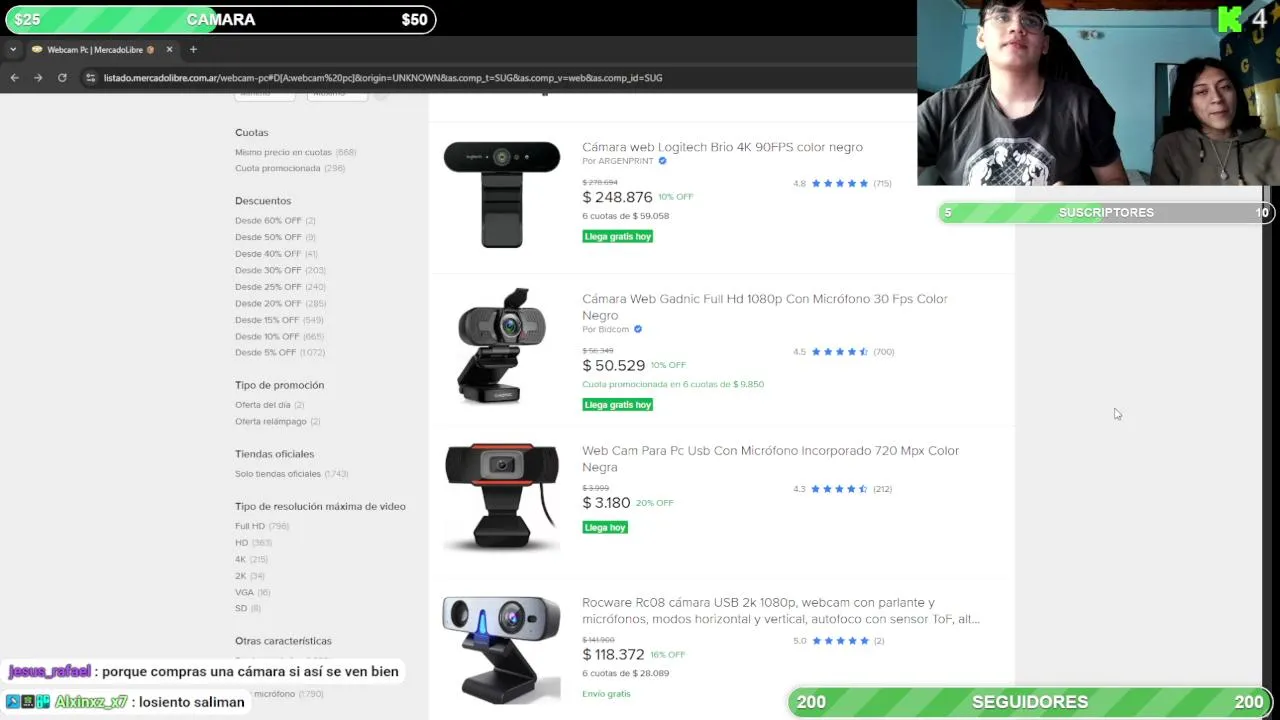Click the Envío gratis label on Rocware
The width and height of the screenshot is (1280, 720).
[606, 694]
